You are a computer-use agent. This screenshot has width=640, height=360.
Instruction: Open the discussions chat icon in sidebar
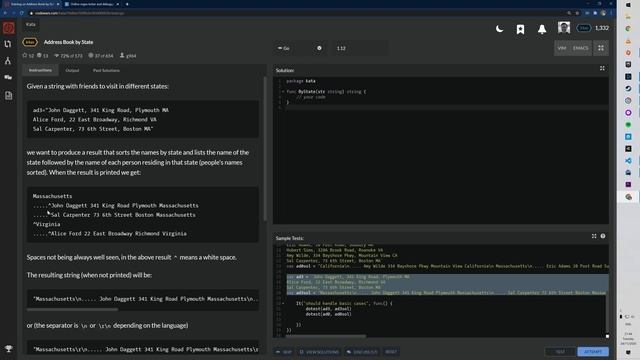(x=8, y=78)
